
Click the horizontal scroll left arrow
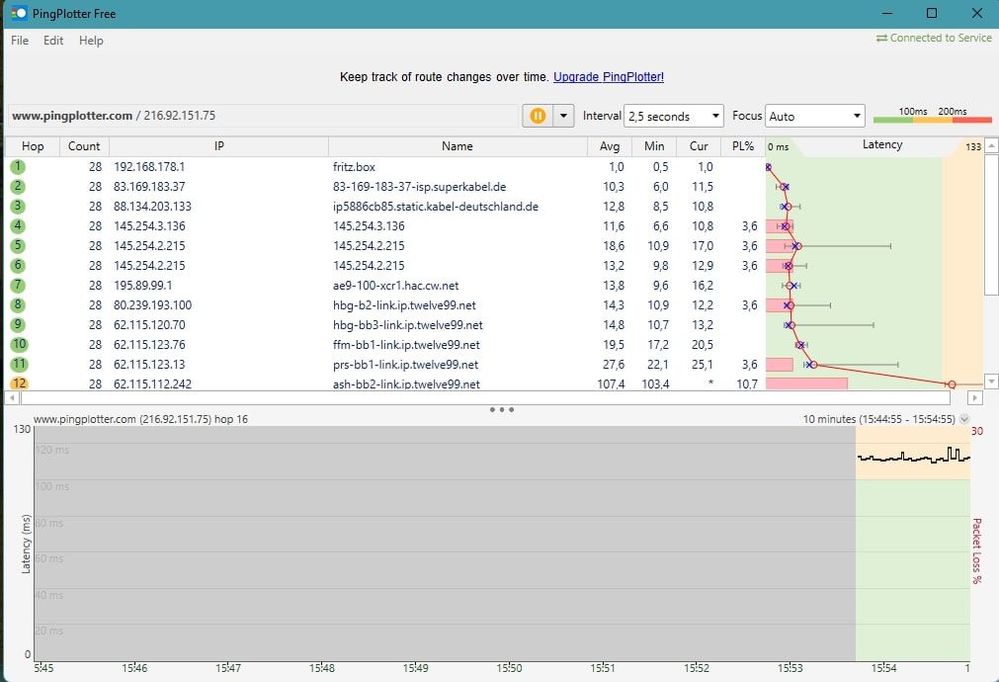click(x=11, y=397)
